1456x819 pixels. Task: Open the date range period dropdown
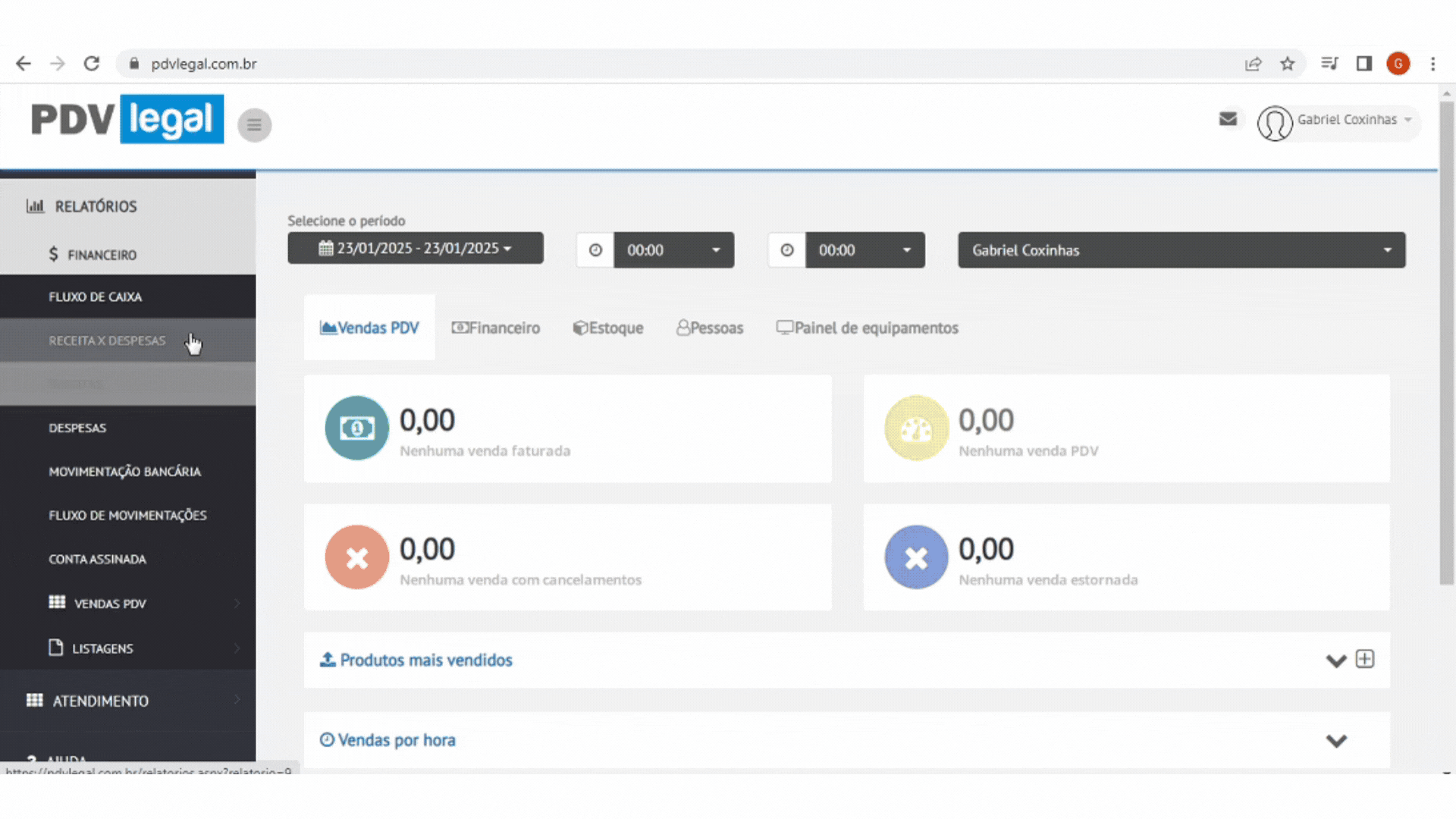pos(415,249)
